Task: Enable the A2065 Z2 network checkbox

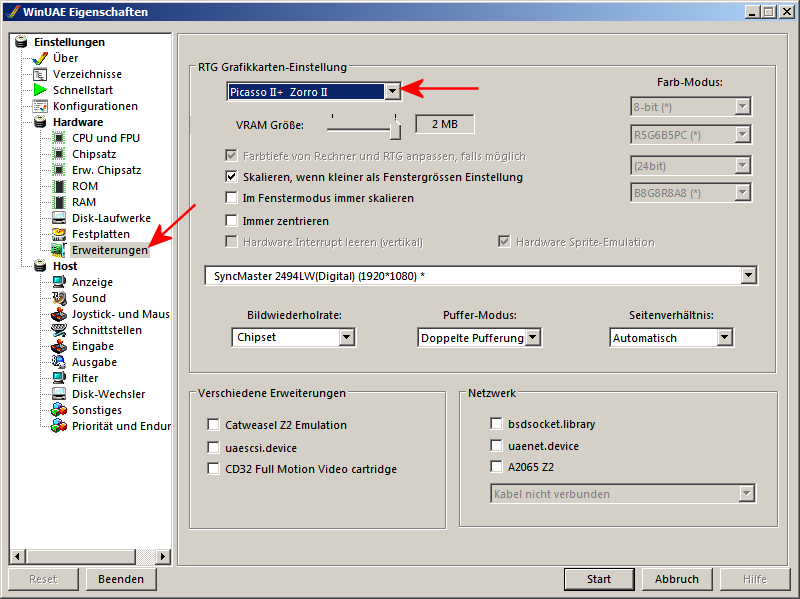Action: pos(496,466)
